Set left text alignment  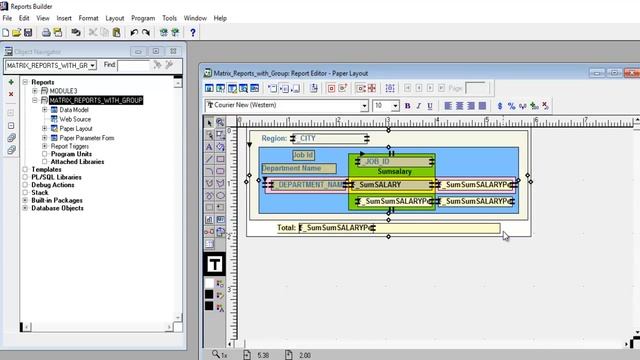coord(448,106)
